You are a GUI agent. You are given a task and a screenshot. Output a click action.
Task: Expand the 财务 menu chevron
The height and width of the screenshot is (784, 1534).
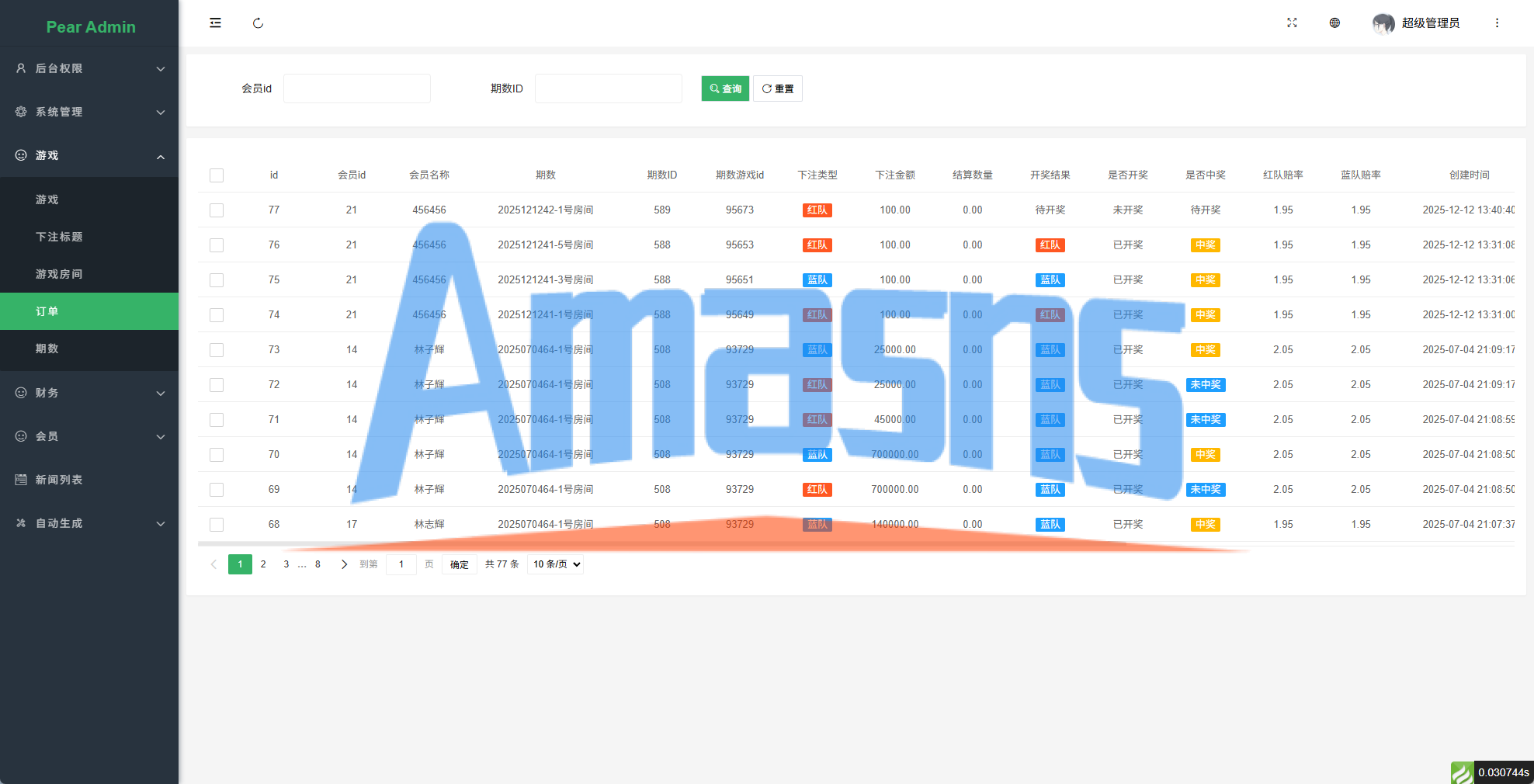[x=161, y=394]
